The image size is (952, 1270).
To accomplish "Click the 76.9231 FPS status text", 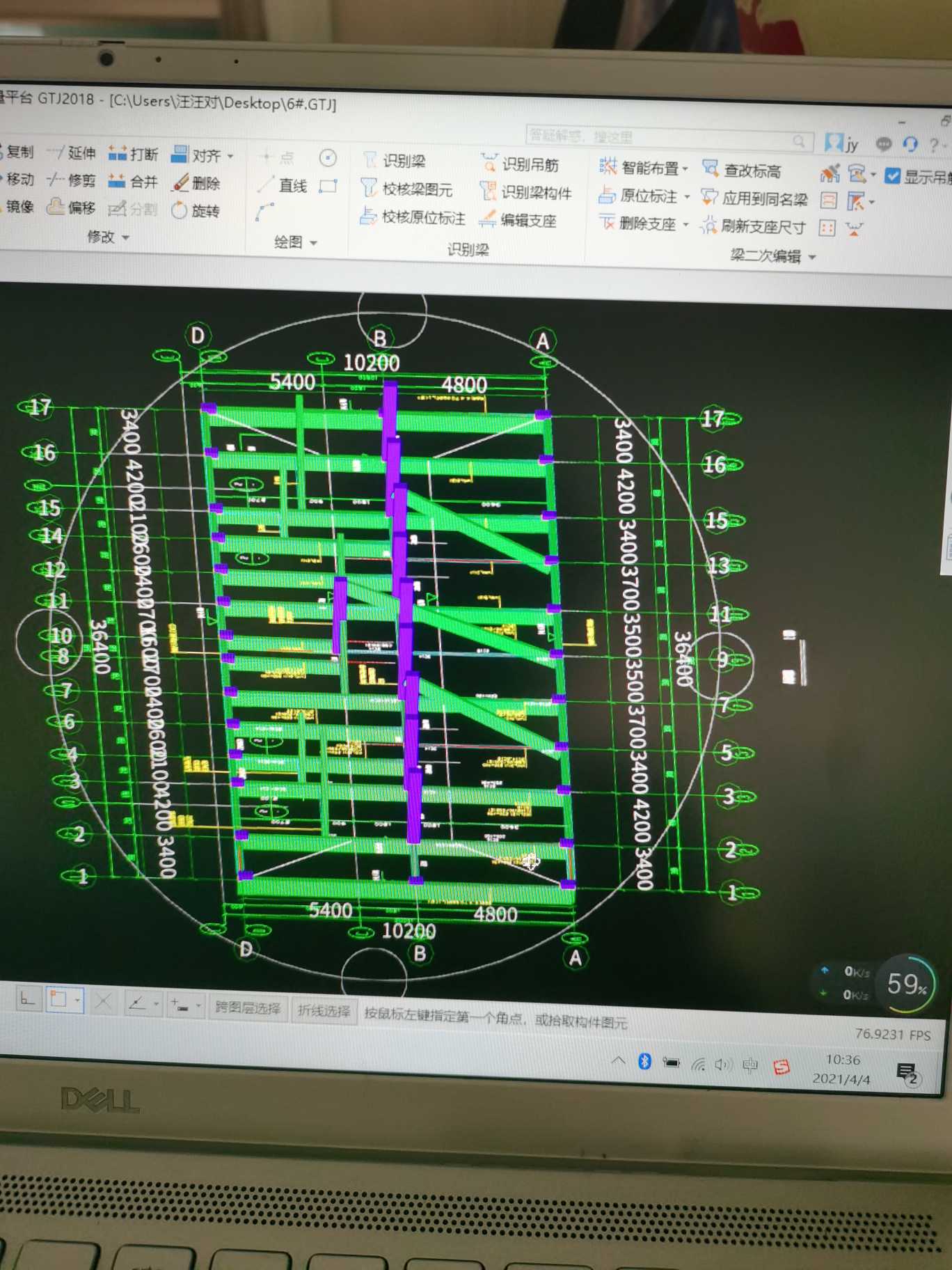I will (x=893, y=1034).
